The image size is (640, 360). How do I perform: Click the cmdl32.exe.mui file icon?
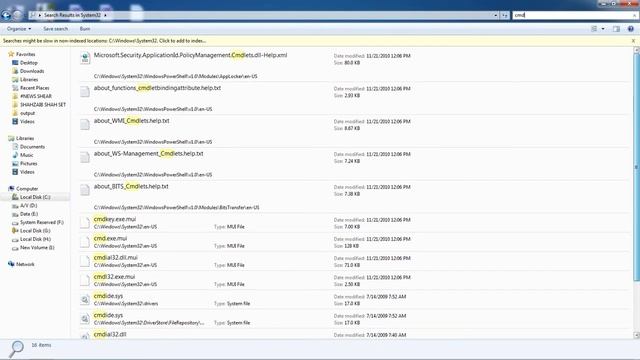click(x=85, y=280)
